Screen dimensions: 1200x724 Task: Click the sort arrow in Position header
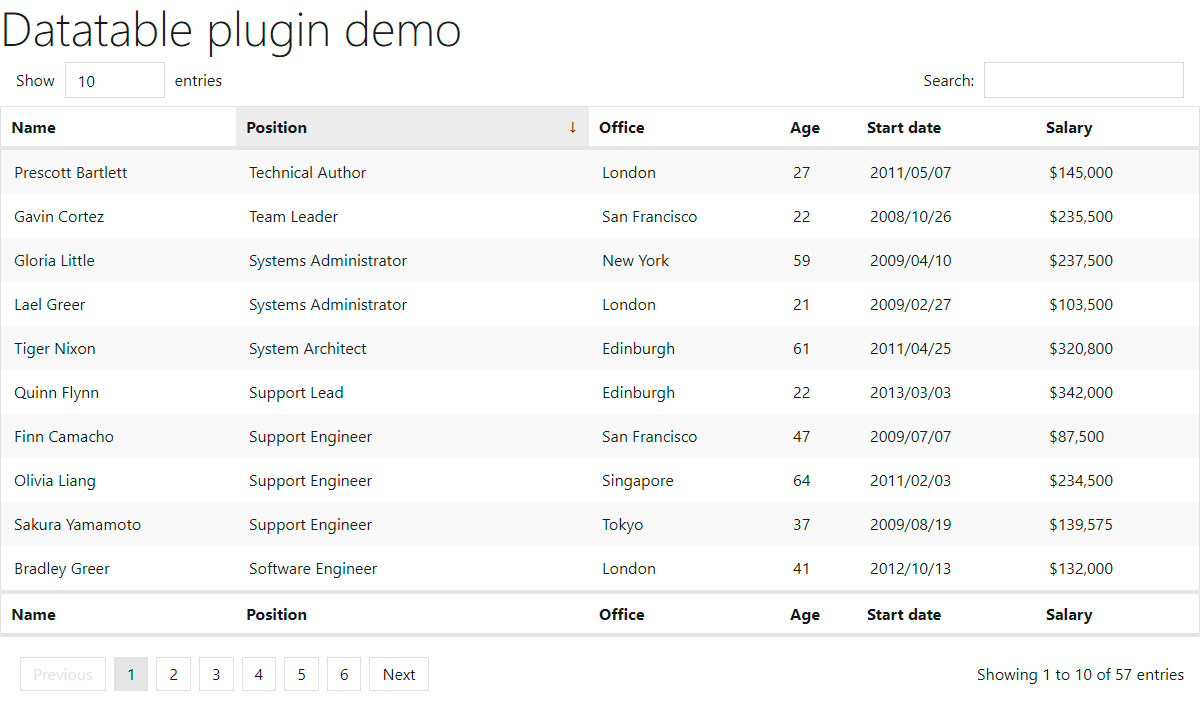572,127
